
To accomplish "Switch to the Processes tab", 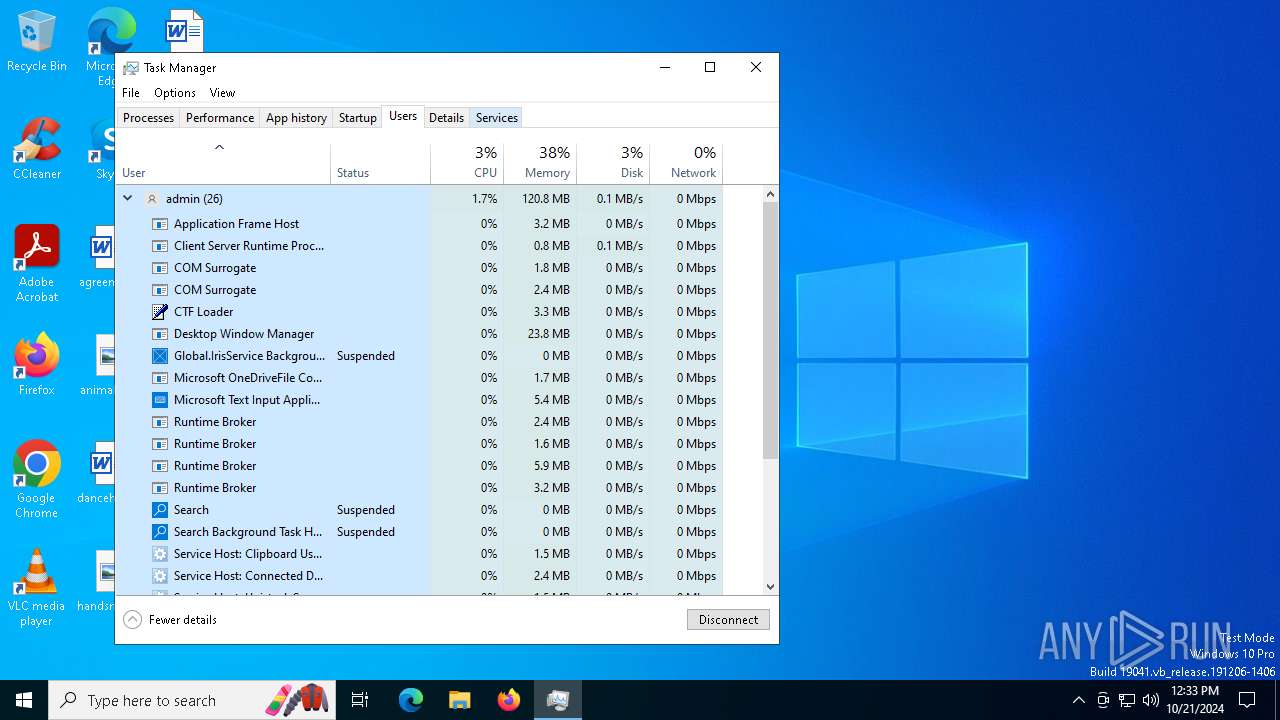I will pyautogui.click(x=149, y=118).
